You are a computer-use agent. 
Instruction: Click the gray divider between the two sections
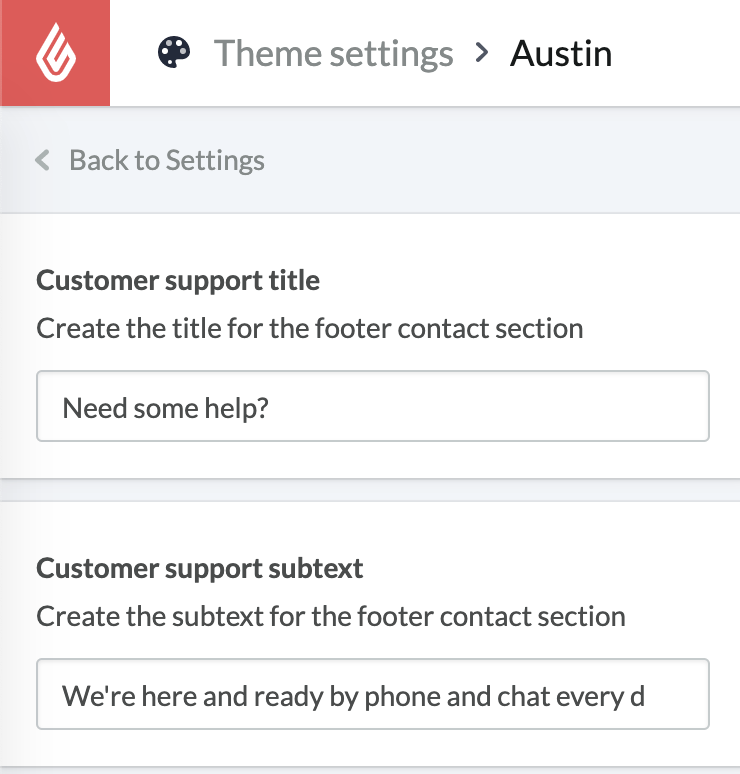370,488
